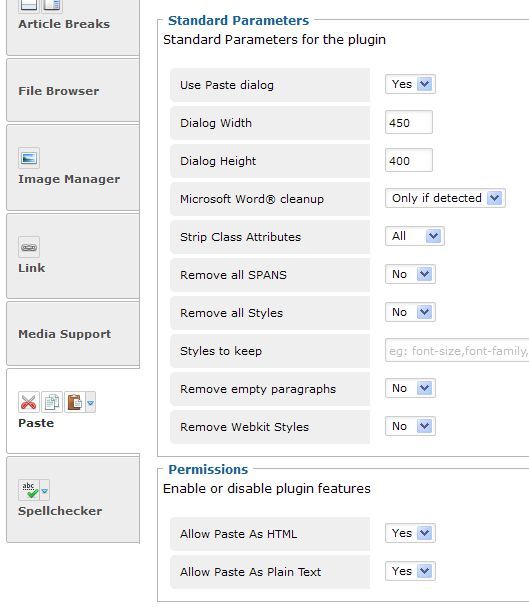Open the Spellchecker plugin tab
The width and height of the screenshot is (529, 607).
click(x=73, y=499)
